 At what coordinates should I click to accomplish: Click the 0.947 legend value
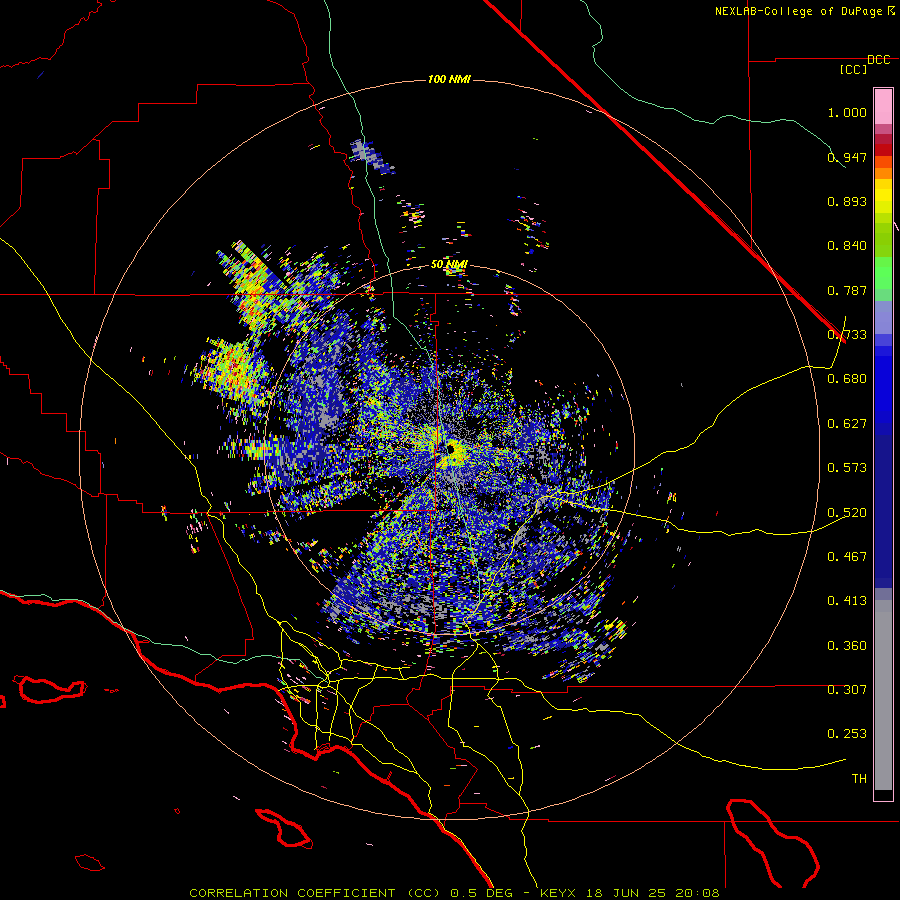pos(847,157)
